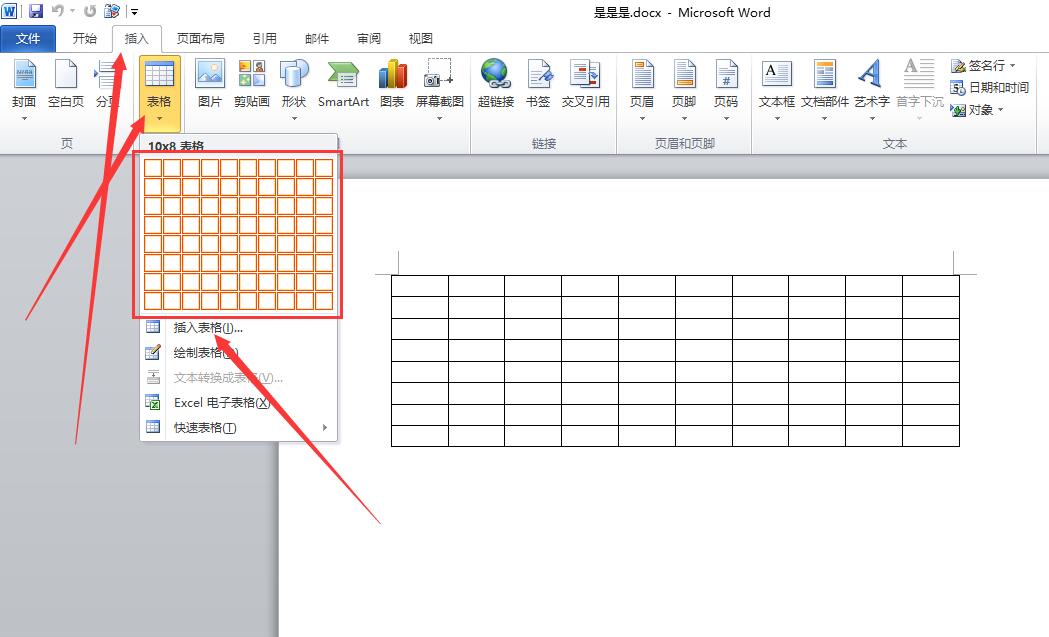The height and width of the screenshot is (637, 1049).
Task: Click the Excel icon beside 电子表格
Action: click(153, 402)
